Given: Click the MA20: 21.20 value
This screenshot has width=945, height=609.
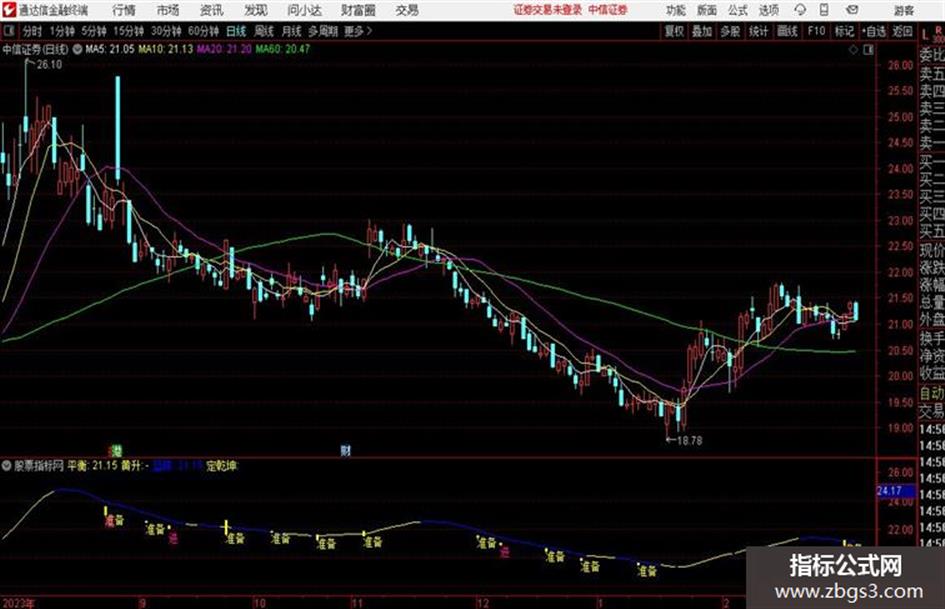Looking at the screenshot, I should [224, 49].
